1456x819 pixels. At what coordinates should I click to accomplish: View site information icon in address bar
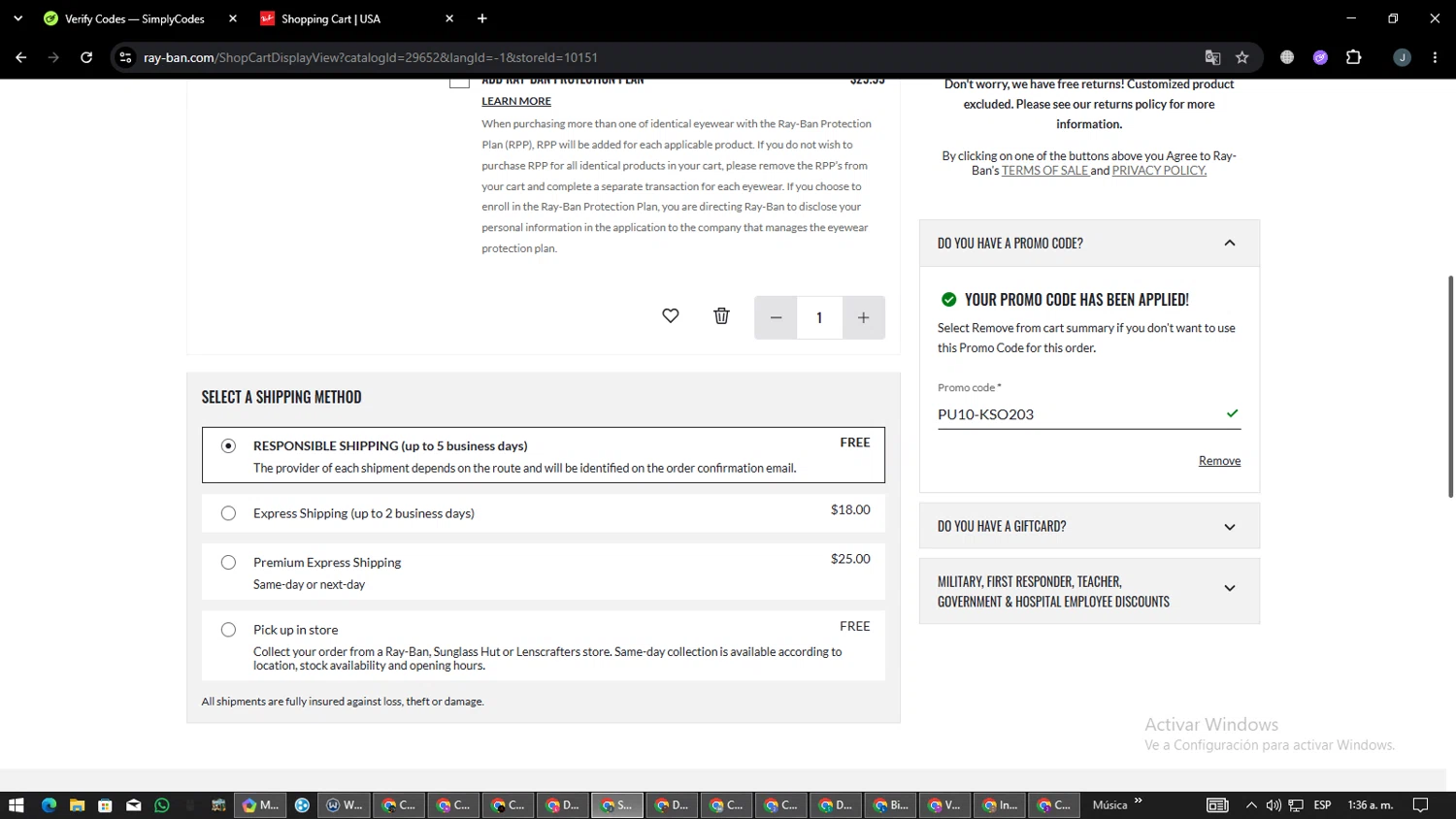tap(125, 57)
